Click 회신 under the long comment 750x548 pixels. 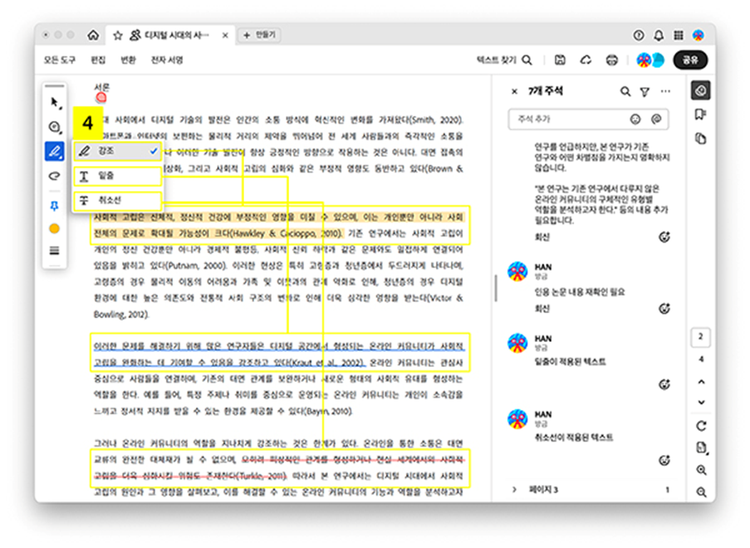pyautogui.click(x=542, y=237)
